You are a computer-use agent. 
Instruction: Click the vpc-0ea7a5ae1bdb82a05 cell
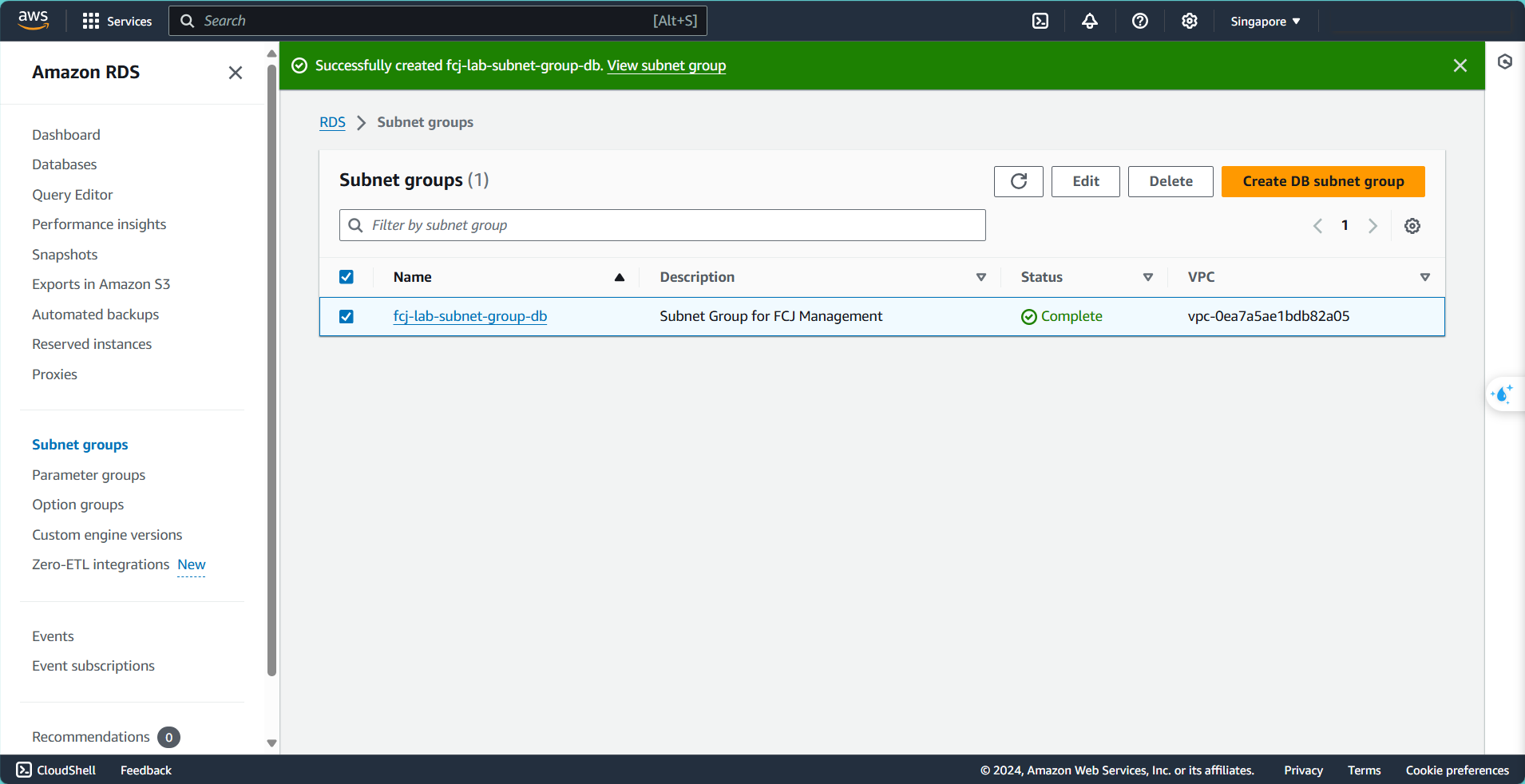pyautogui.click(x=1269, y=316)
